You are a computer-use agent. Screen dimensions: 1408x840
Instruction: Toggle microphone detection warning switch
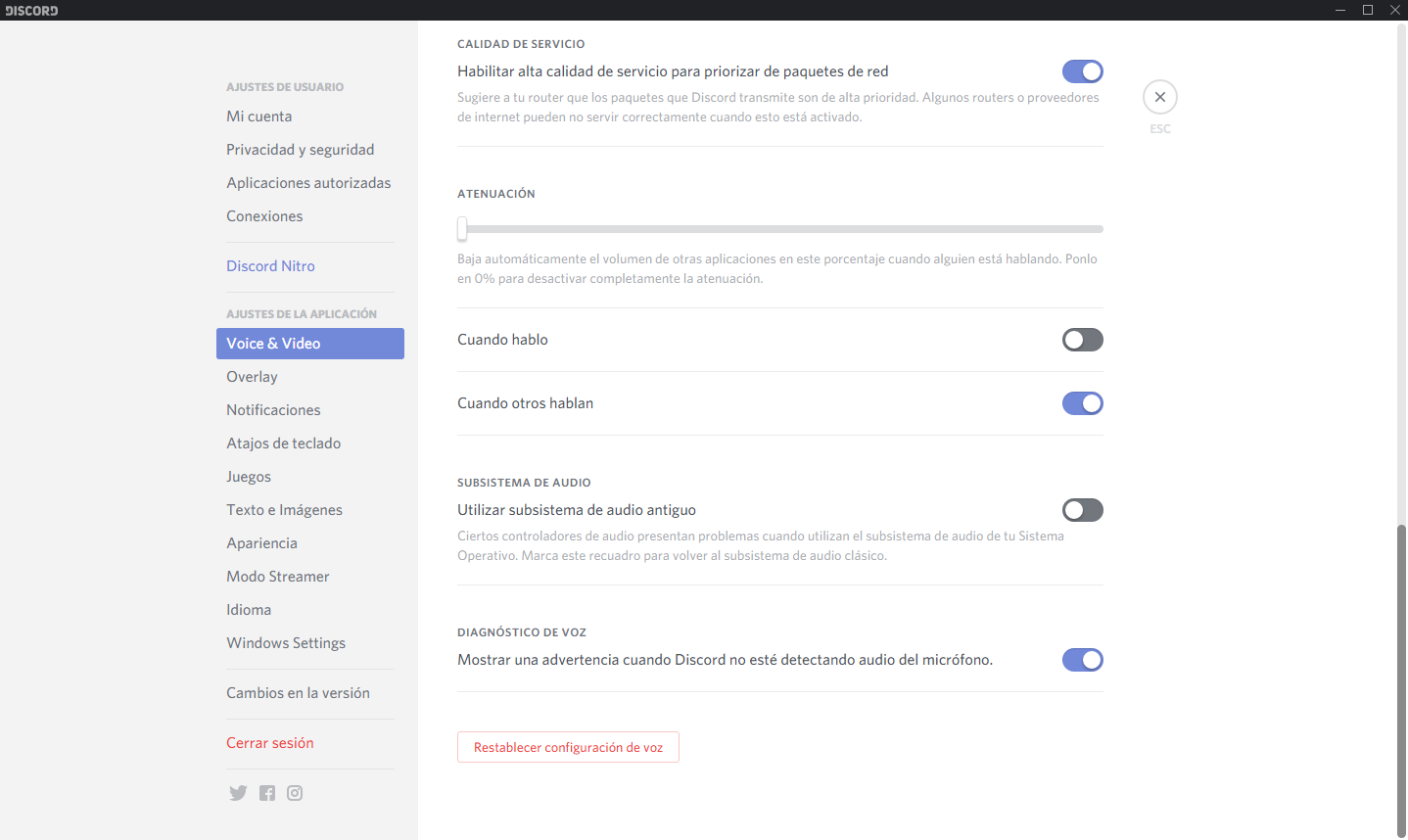click(1083, 660)
